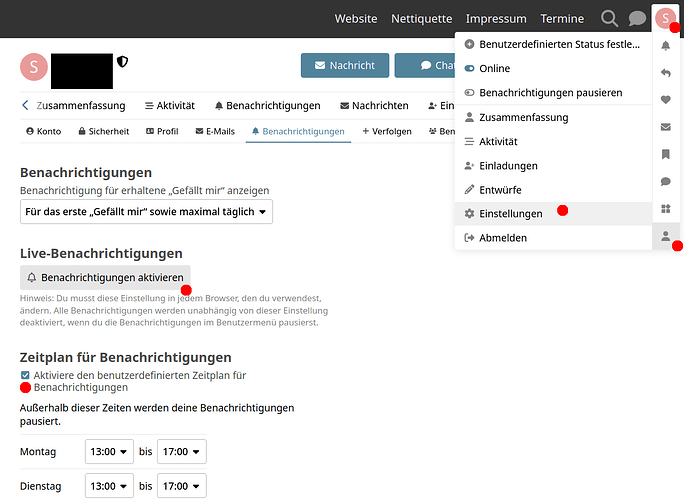Open Impressum link in header
684x500 pixels.
pyautogui.click(x=496, y=19)
